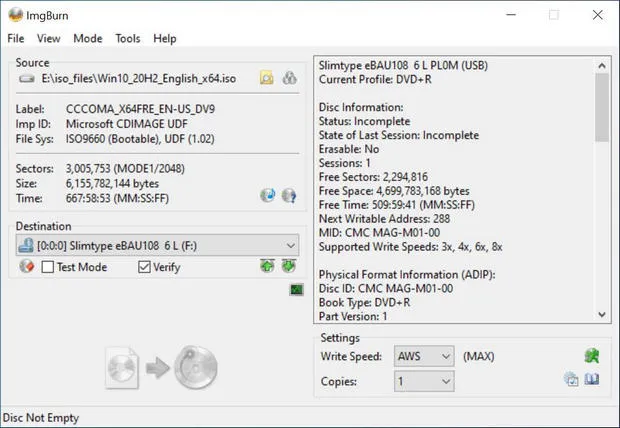
Task: Open the Destination drive dropdown
Action: (x=157, y=246)
